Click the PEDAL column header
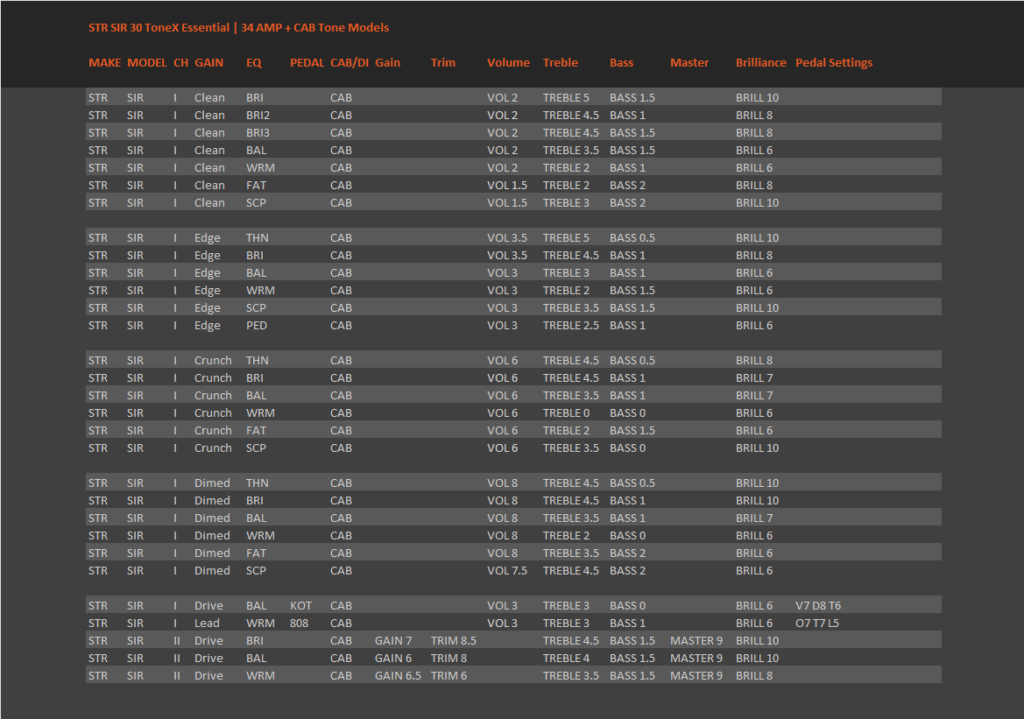Screen dimensions: 1024x719 [307, 63]
